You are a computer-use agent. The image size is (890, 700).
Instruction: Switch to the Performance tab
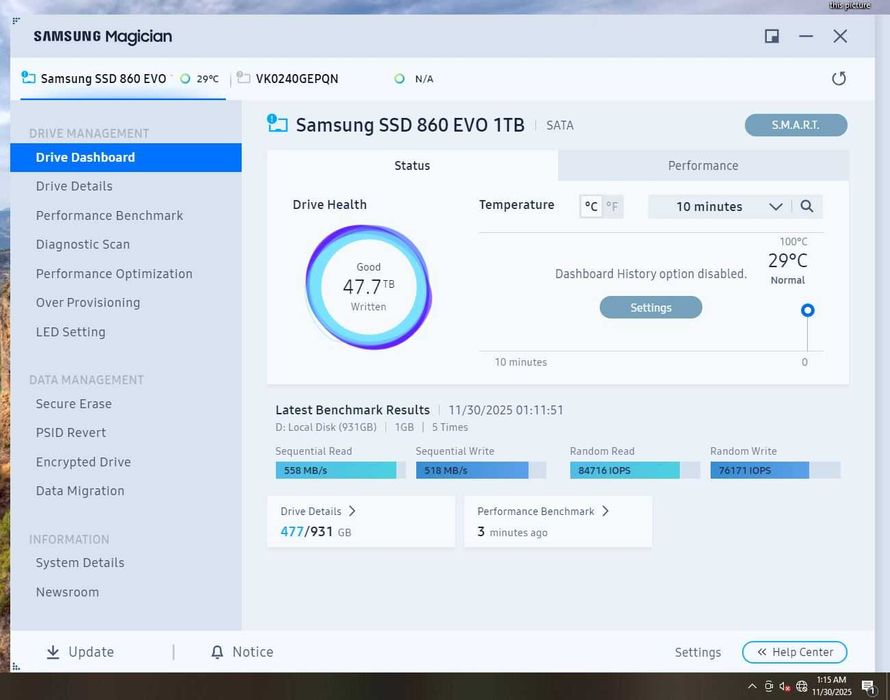pos(703,165)
